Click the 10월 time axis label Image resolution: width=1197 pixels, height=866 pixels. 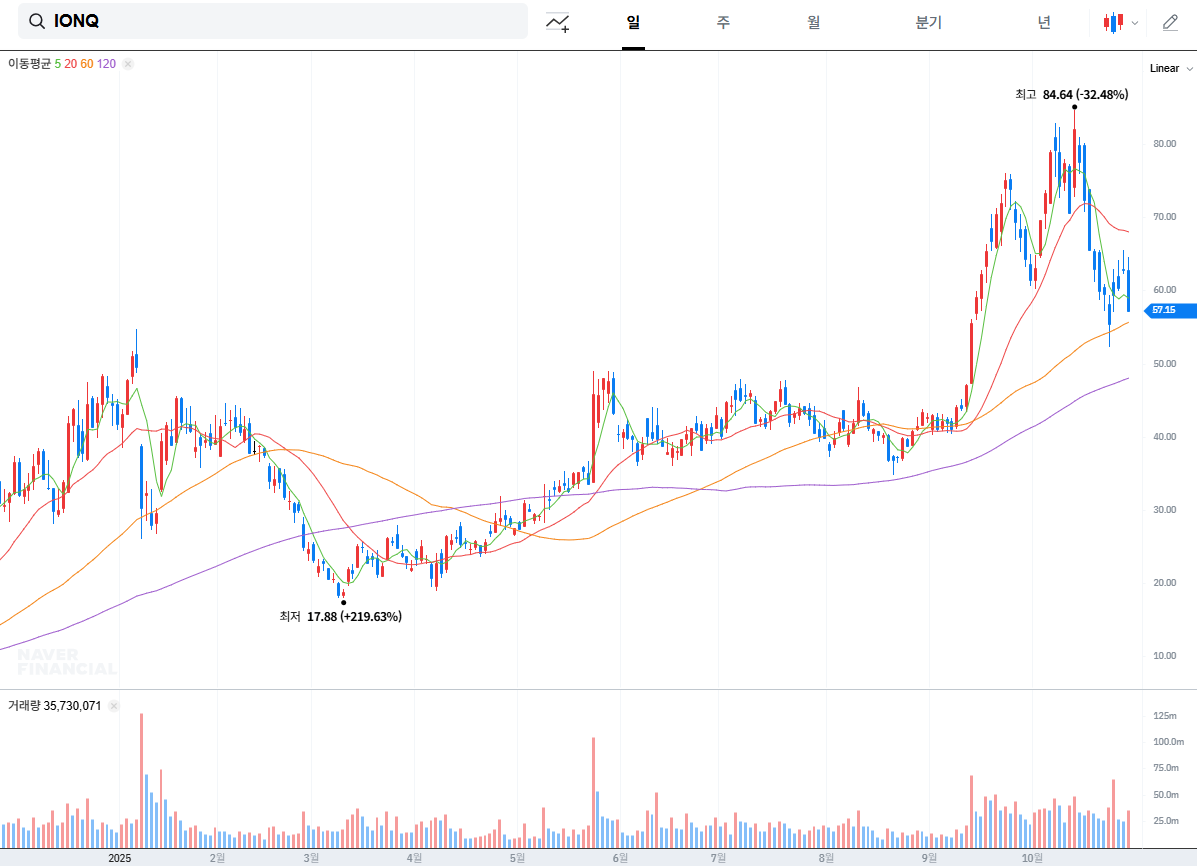click(x=1032, y=858)
